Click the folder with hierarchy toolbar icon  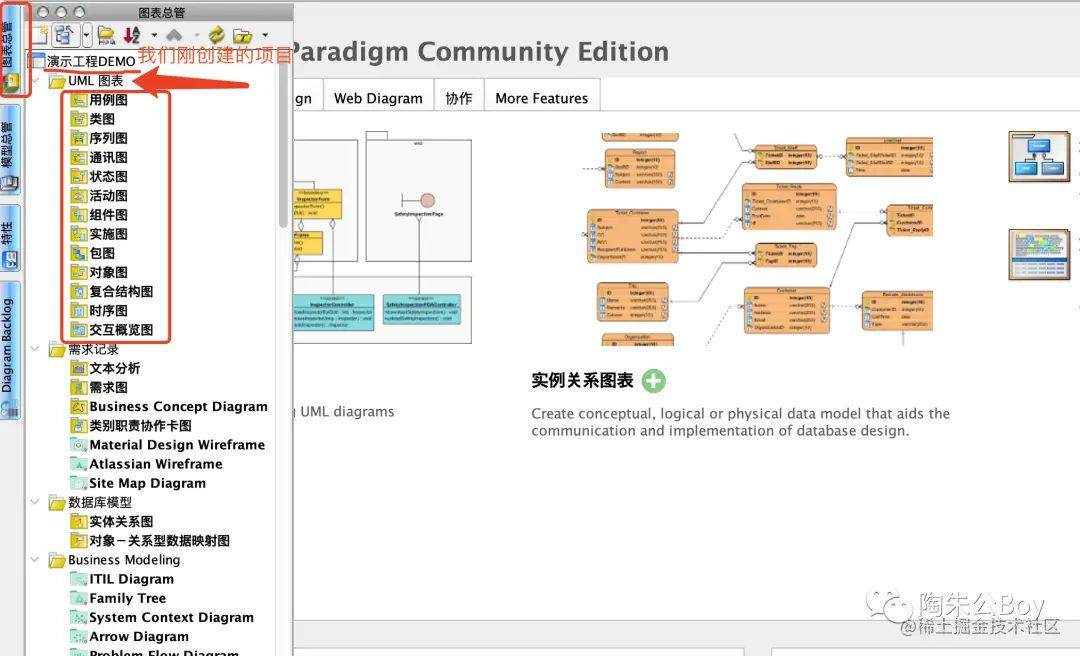point(106,34)
